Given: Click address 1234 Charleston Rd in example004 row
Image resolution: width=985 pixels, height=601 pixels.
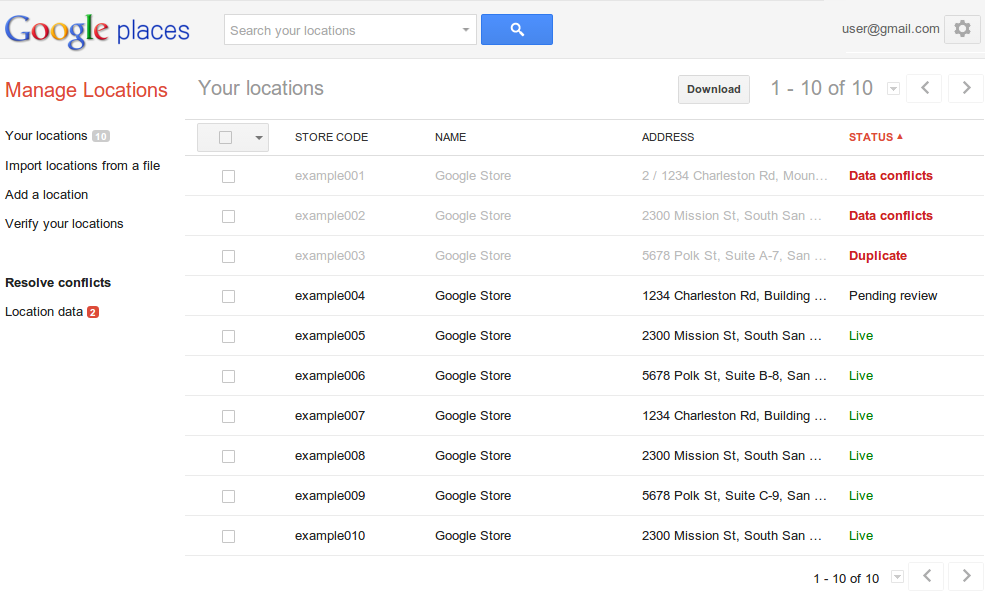Looking at the screenshot, I should coord(734,296).
